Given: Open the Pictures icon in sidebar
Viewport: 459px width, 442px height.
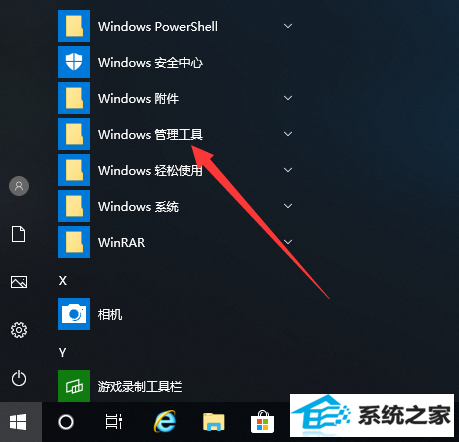Looking at the screenshot, I should 19,282.
